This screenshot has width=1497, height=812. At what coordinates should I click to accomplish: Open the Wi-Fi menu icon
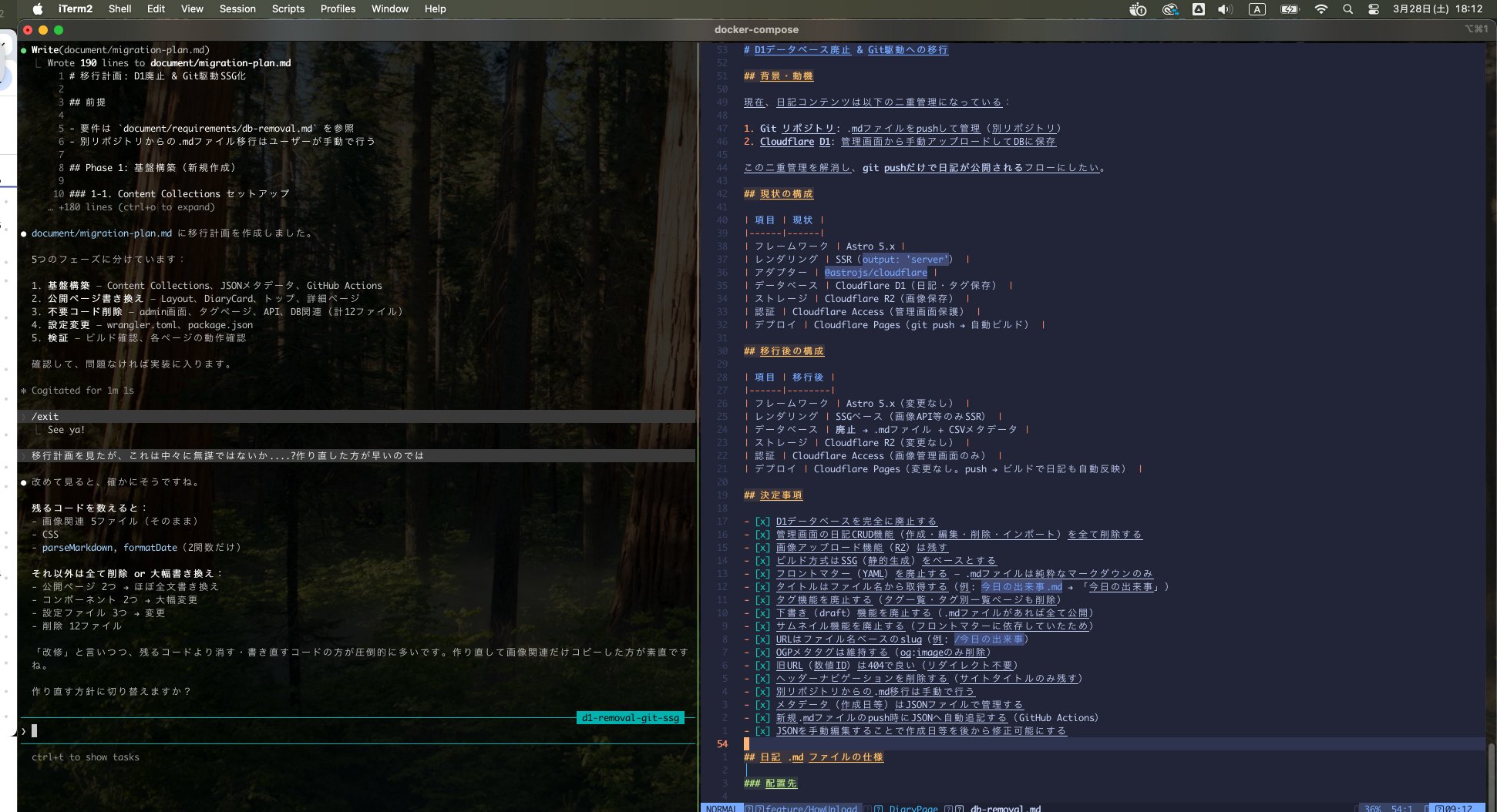pyautogui.click(x=1321, y=9)
